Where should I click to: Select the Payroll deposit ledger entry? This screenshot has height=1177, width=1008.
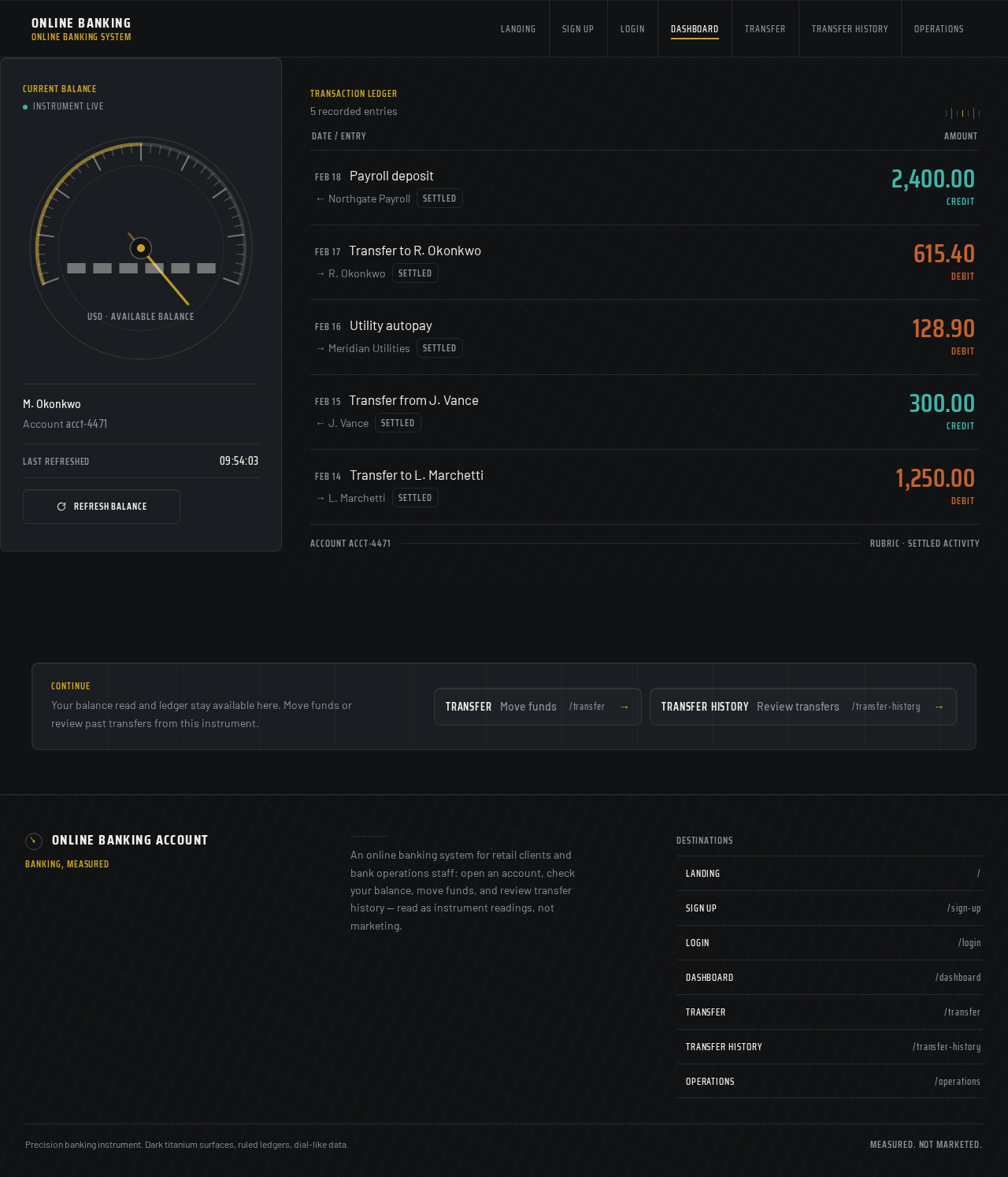(x=645, y=188)
